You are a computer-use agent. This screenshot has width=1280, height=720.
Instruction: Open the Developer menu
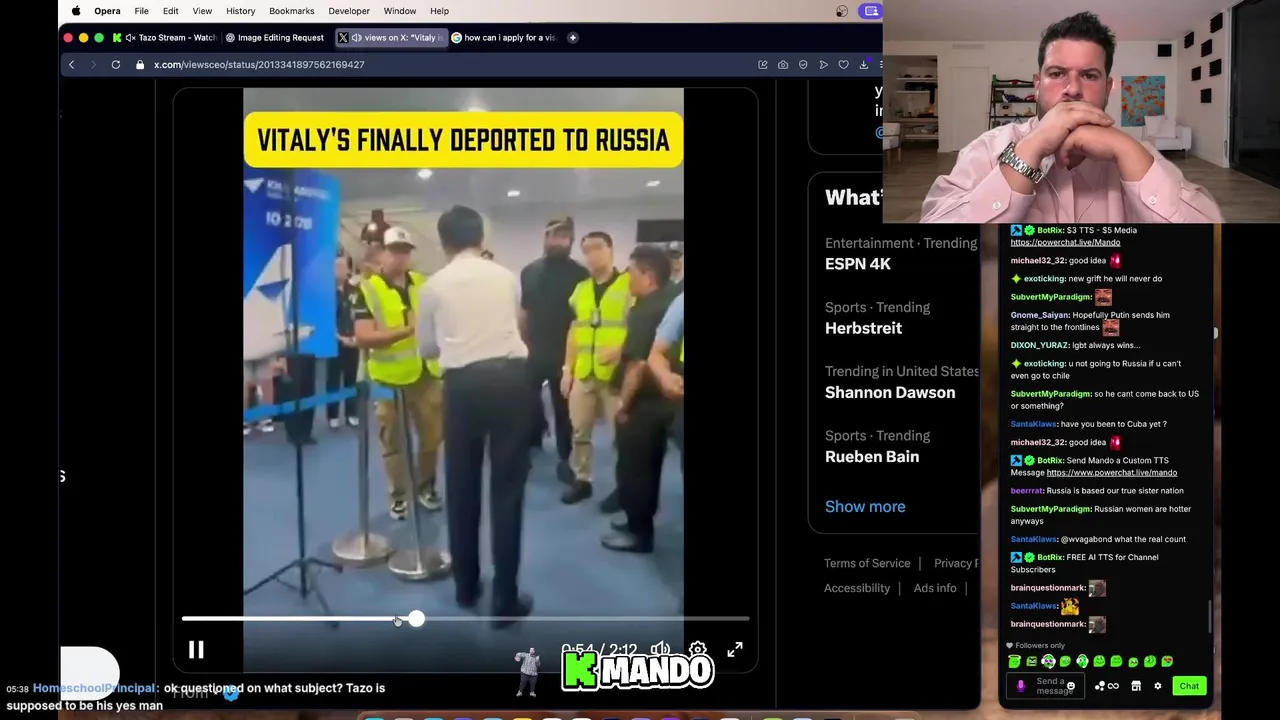349,11
